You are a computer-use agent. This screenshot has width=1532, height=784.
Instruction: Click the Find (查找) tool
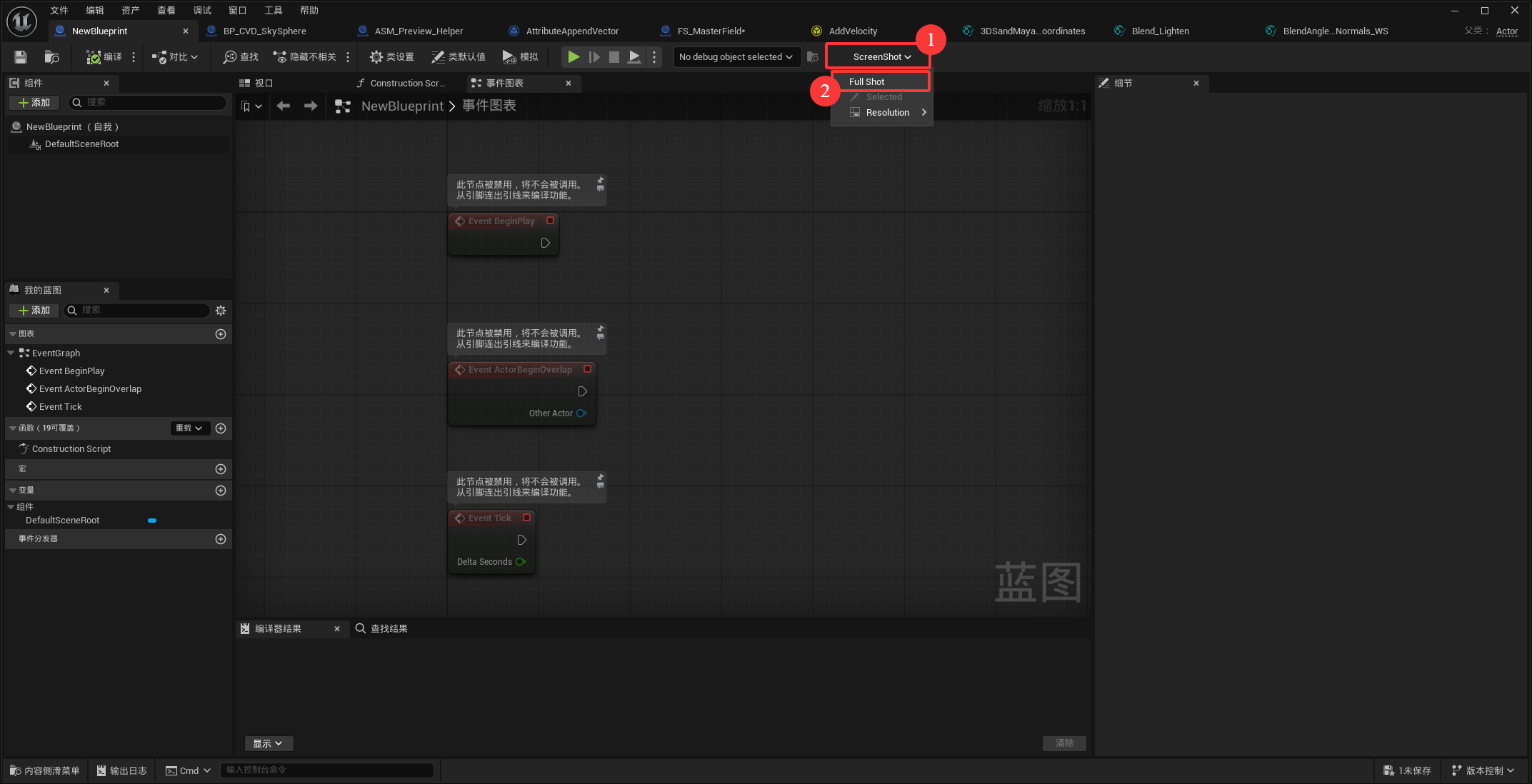click(x=241, y=57)
